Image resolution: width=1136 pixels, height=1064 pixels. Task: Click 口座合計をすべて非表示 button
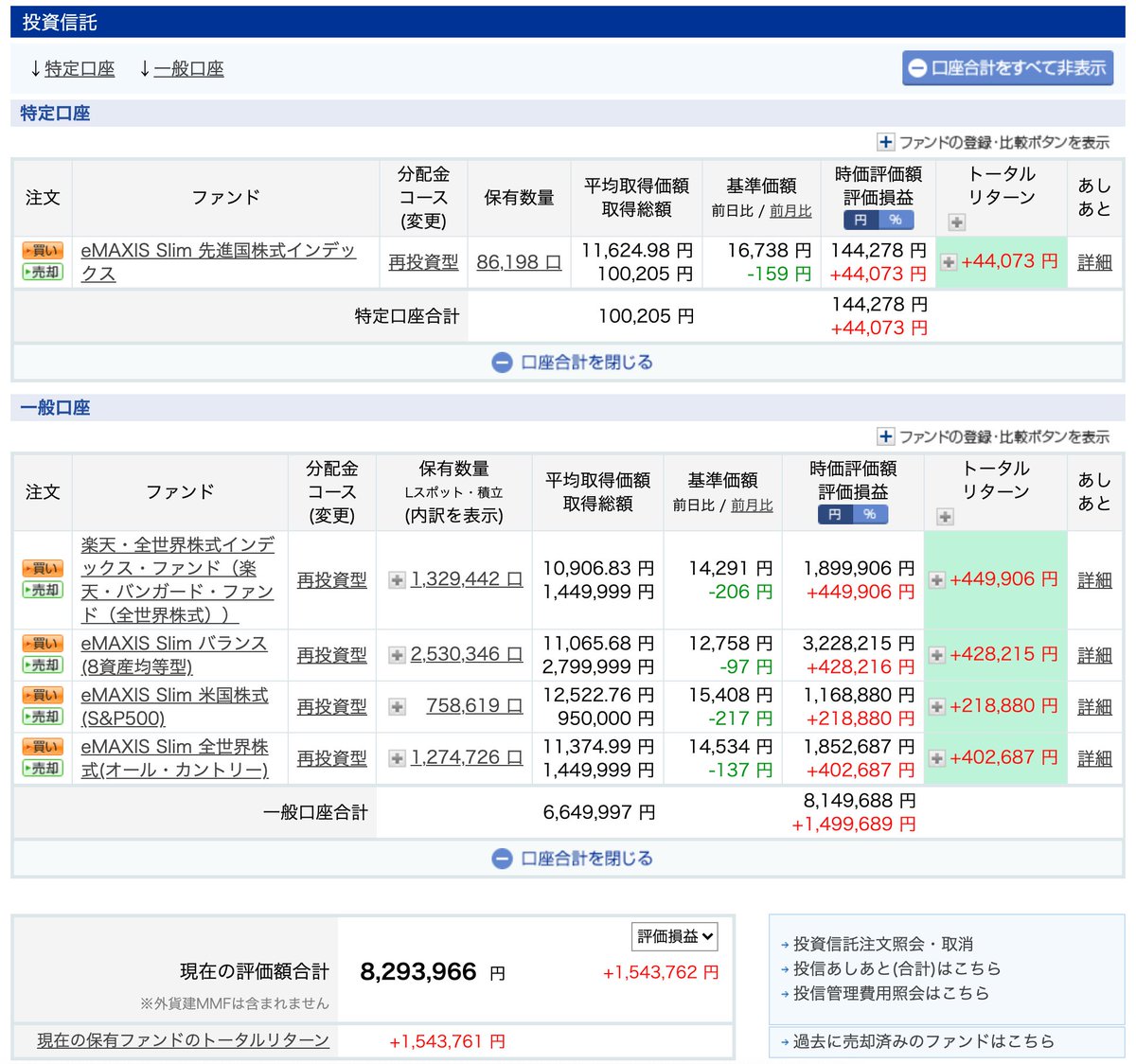[1007, 68]
